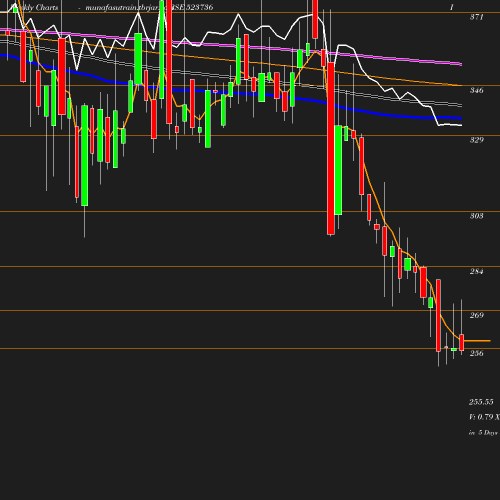Click the 256 price level label
Image resolution: width=500 pixels, height=500 pixels.
pyautogui.click(x=476, y=353)
